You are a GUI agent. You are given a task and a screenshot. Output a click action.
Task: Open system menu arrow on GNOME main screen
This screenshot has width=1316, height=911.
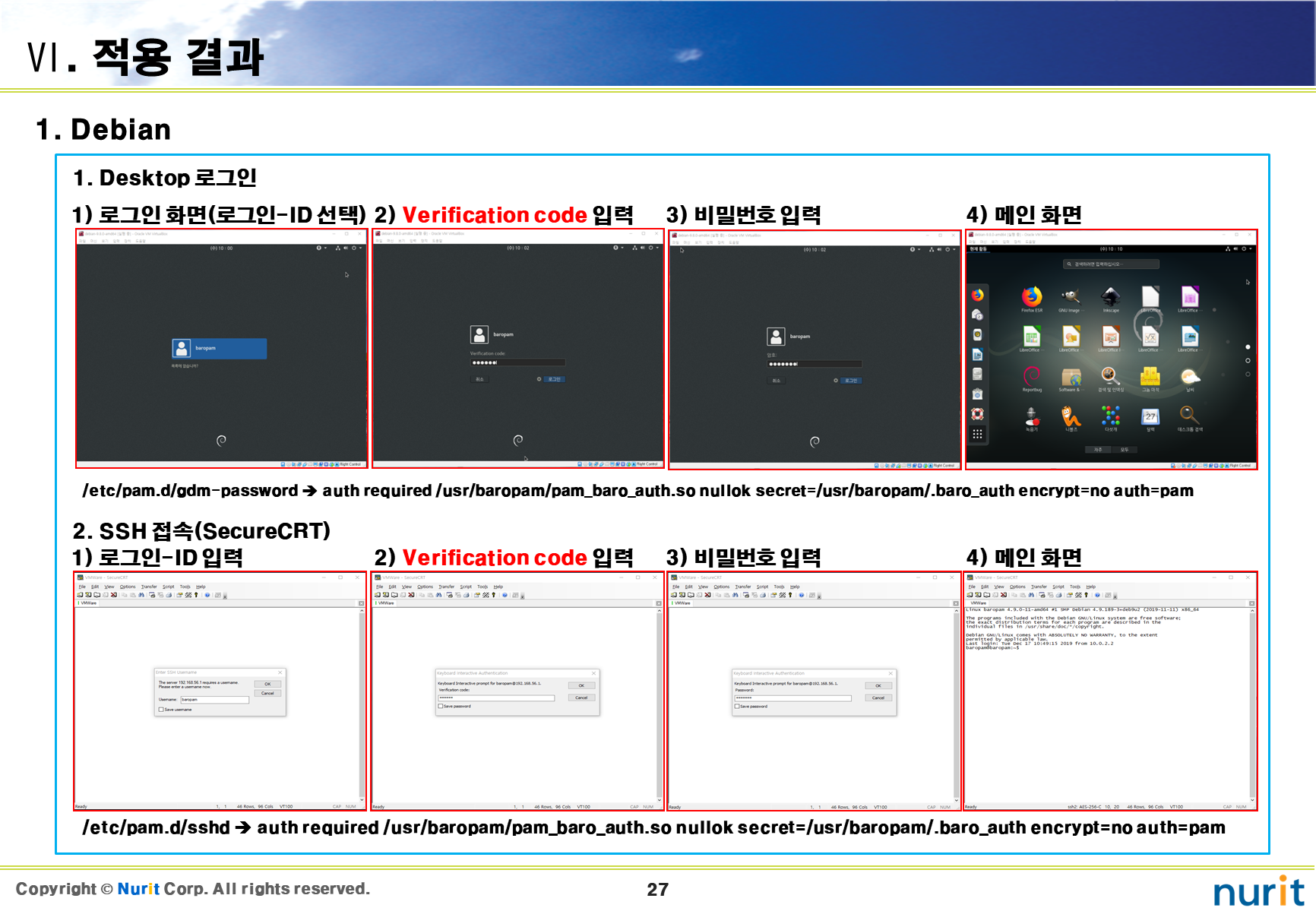[x=1251, y=248]
